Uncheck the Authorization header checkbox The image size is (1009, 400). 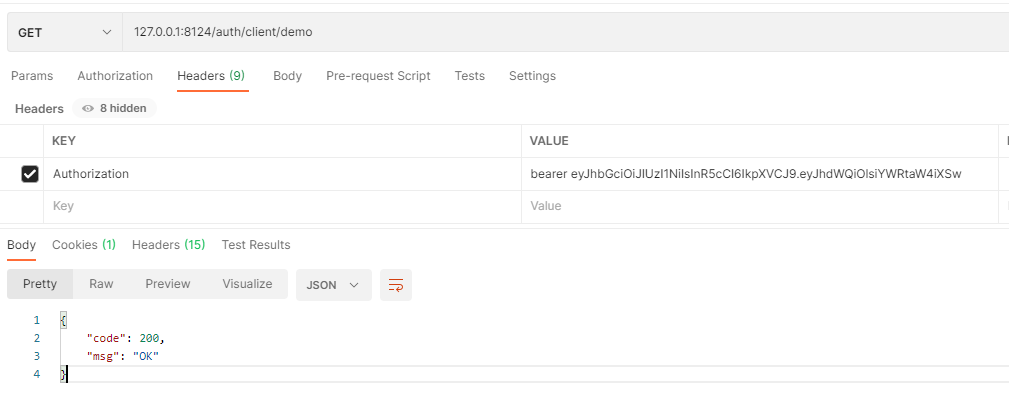[30, 174]
